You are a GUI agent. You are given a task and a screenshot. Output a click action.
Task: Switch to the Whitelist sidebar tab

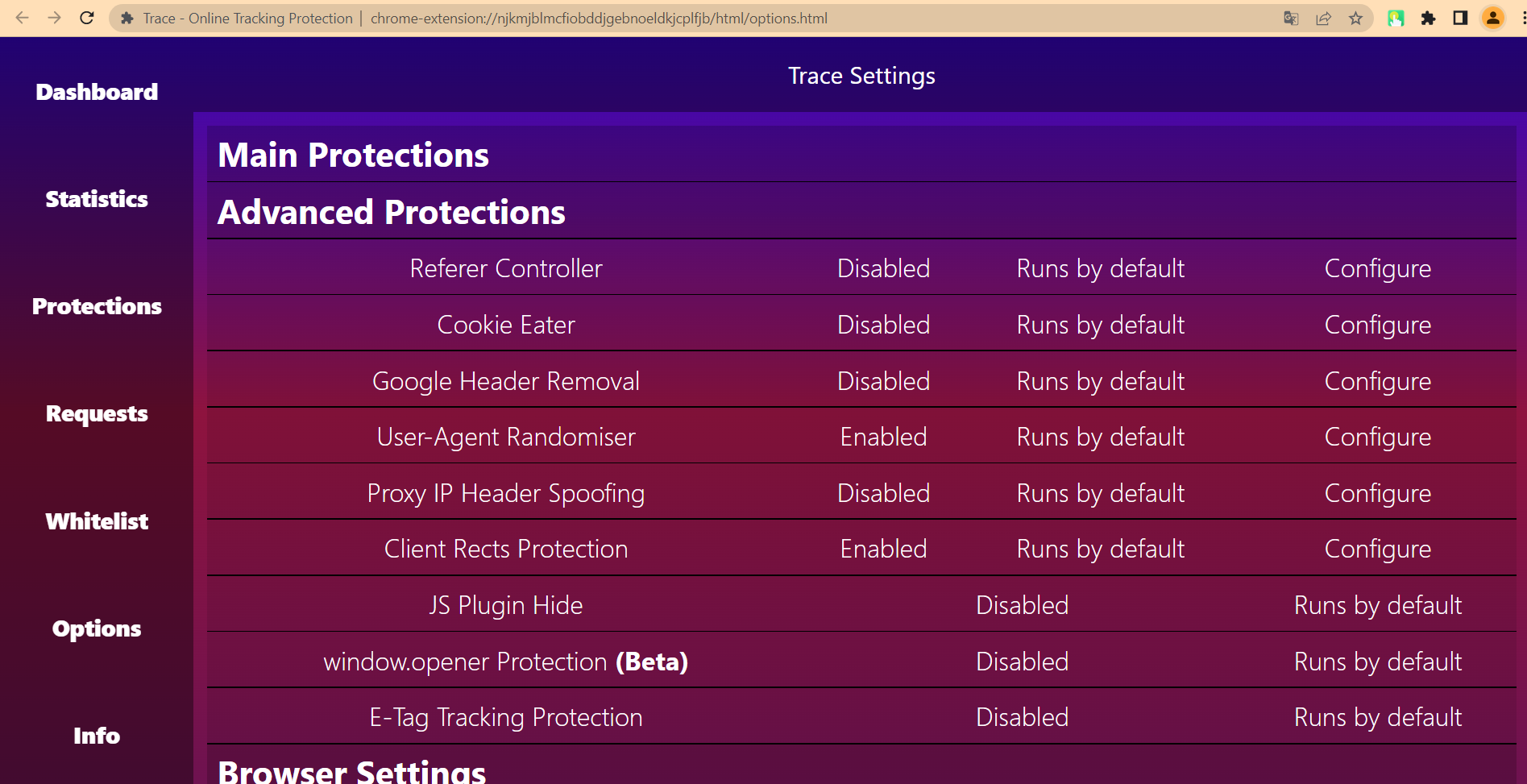click(x=97, y=521)
